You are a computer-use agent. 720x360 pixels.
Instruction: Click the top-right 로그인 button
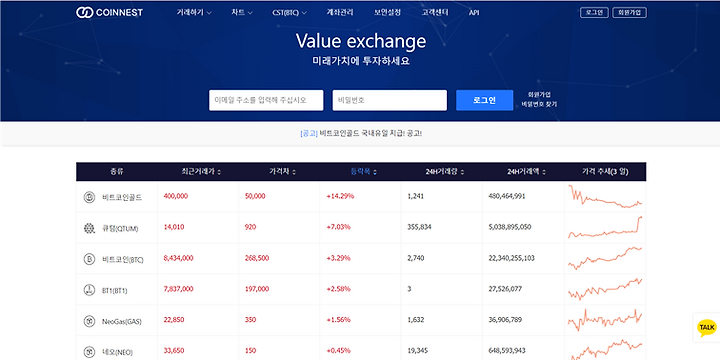594,12
